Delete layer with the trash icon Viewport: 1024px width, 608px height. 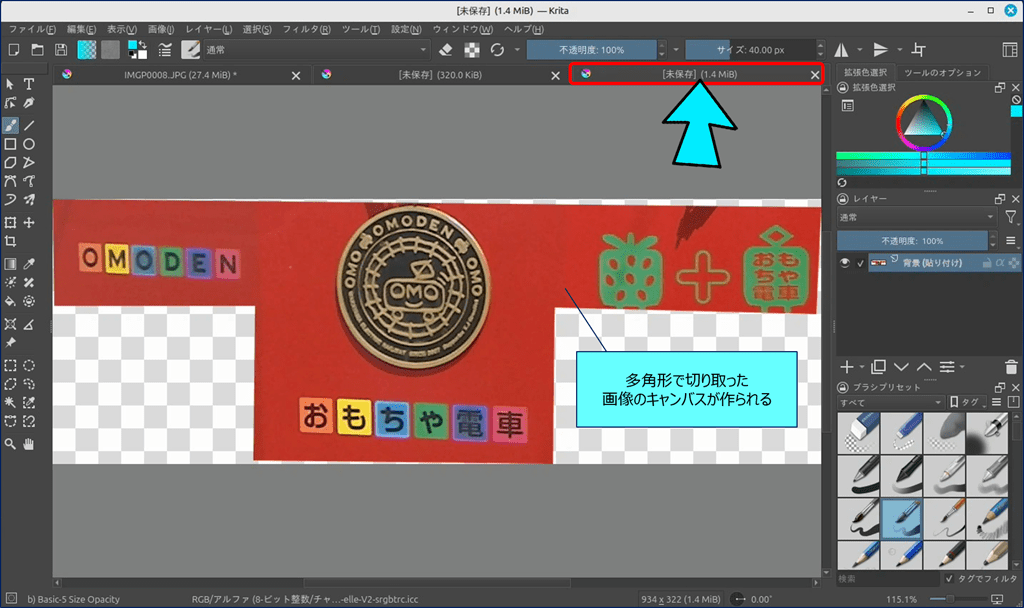pos(1012,367)
